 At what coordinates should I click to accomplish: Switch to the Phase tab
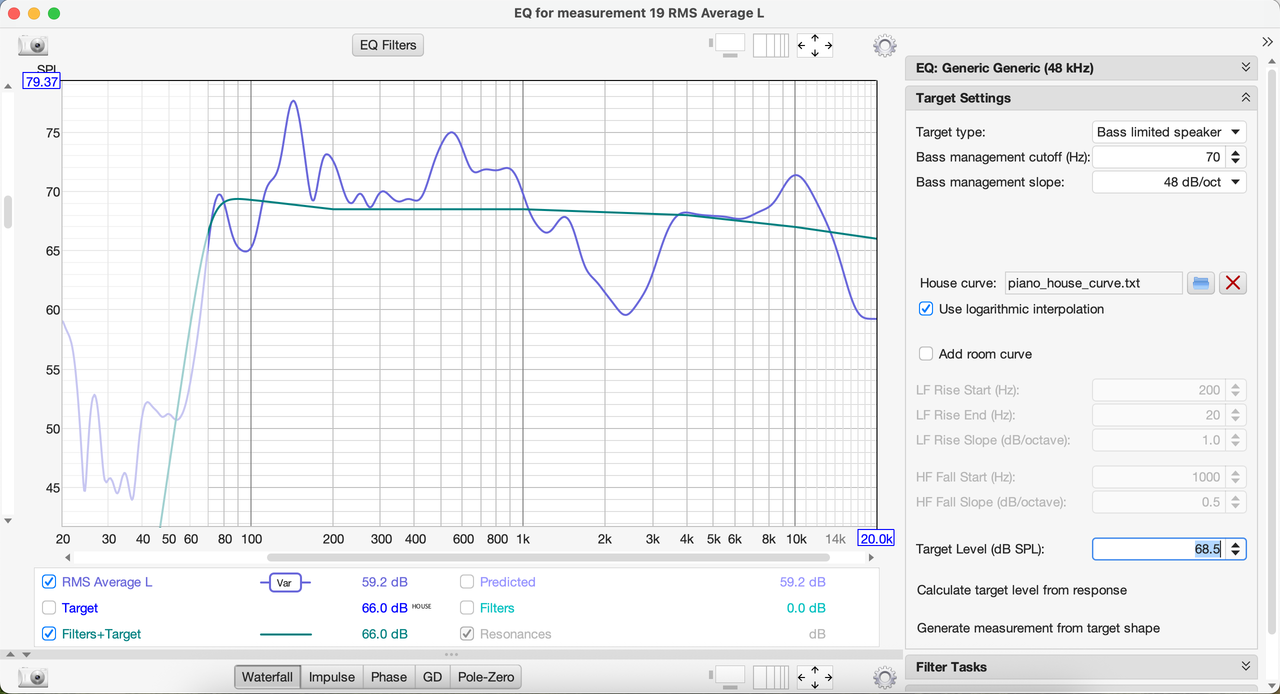(389, 677)
